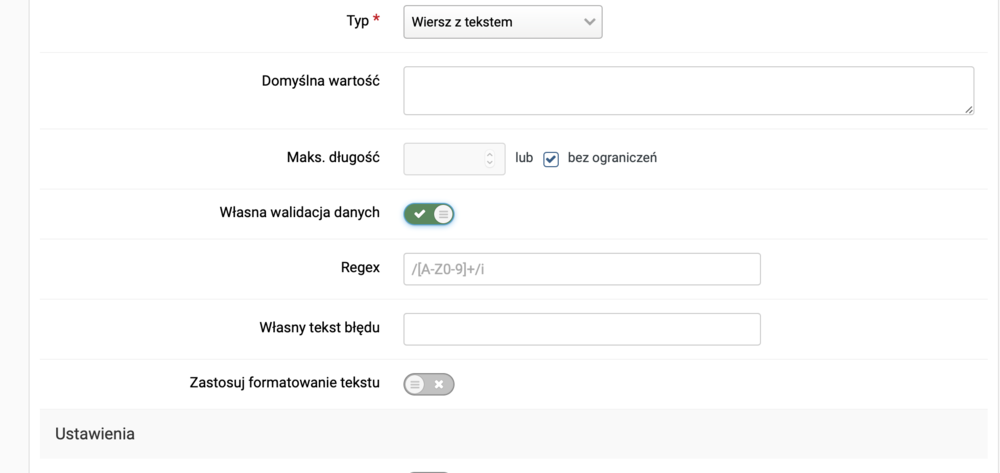Increase Maks. długość with the up arrow
Screen dimensions: 1000x473
point(489,154)
